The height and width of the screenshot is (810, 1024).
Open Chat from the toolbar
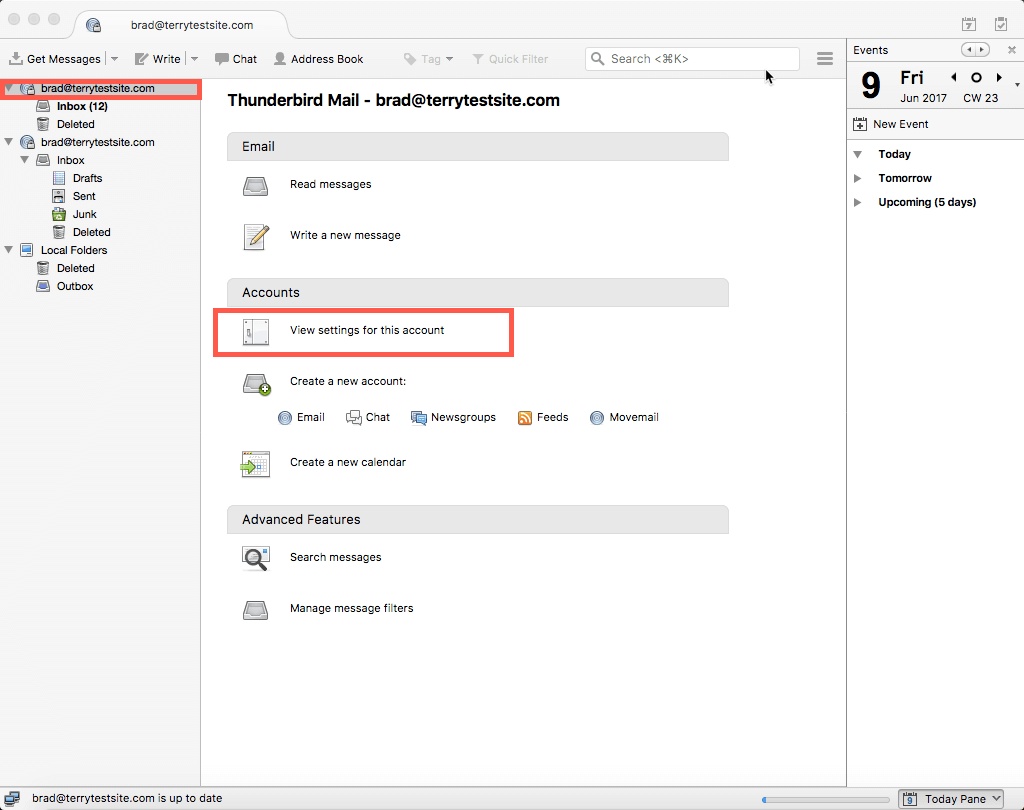tap(236, 59)
